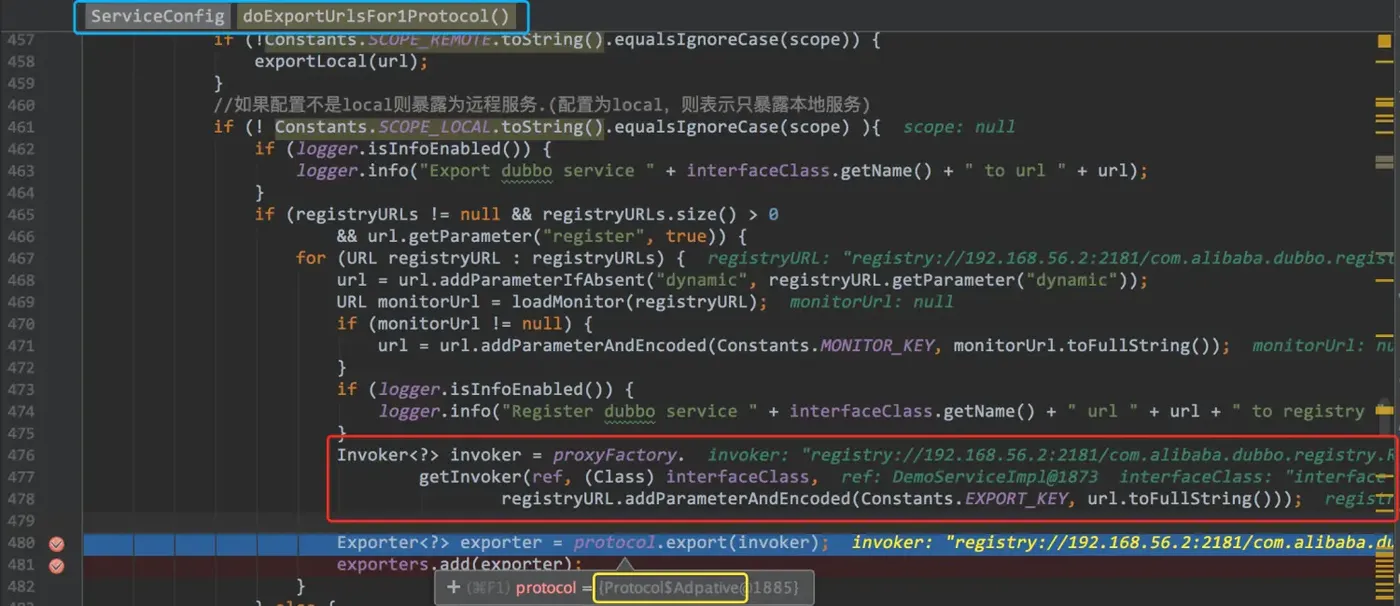The image size is (1400, 606).
Task: Click the Chinese comment on line 460
Action: click(x=541, y=105)
